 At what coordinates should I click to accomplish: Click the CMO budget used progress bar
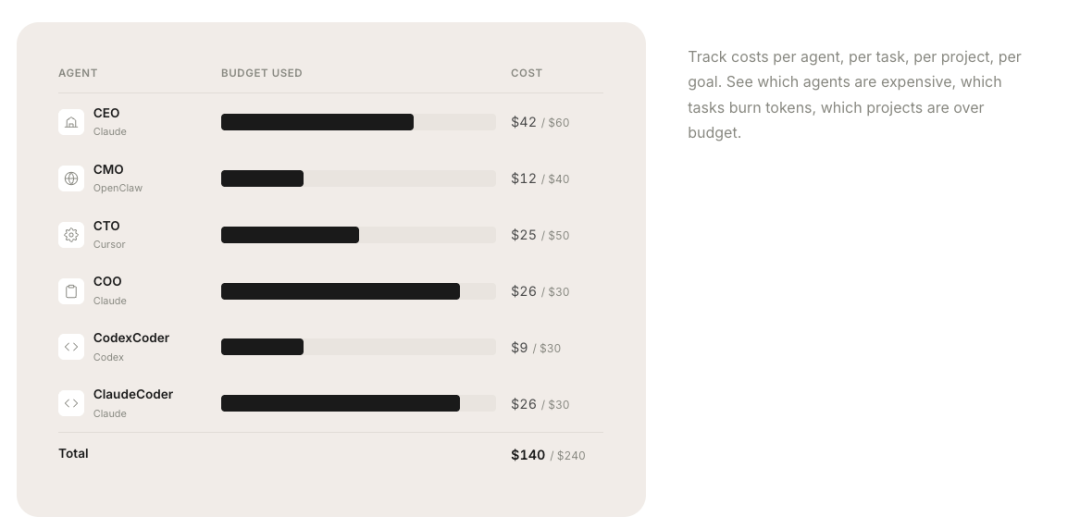(x=357, y=178)
